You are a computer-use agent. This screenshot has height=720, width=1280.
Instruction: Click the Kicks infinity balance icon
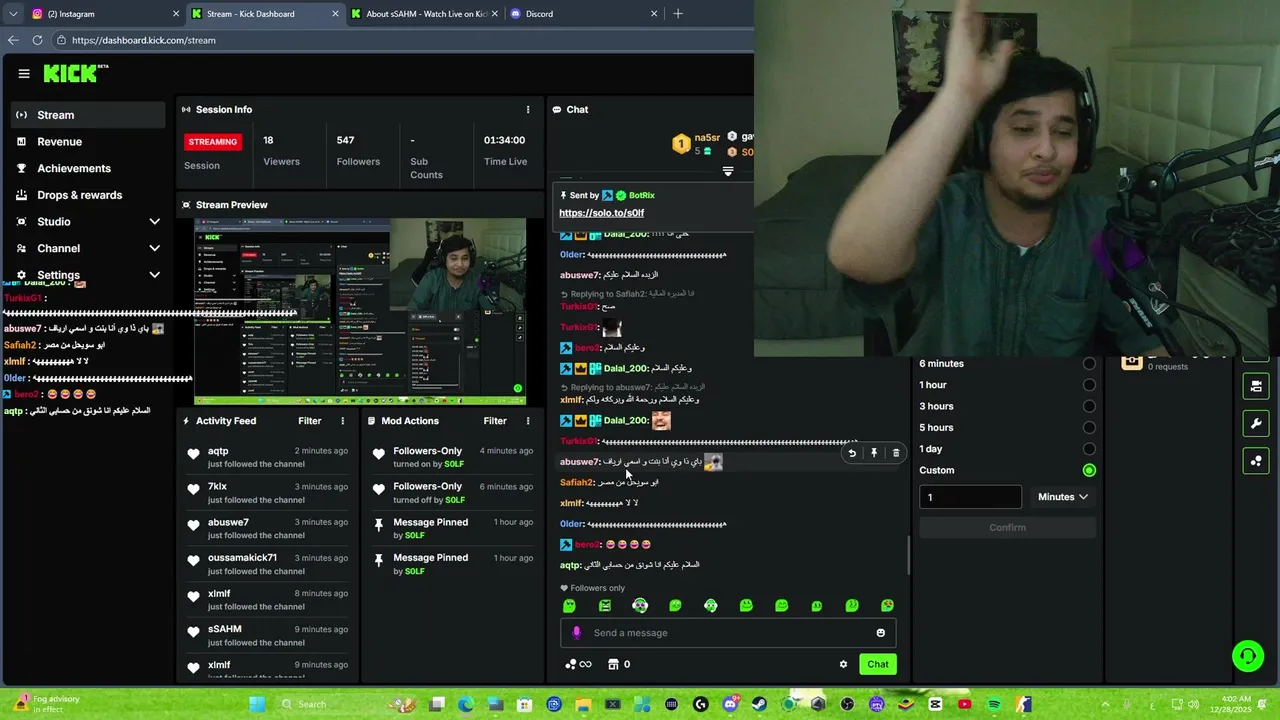coord(578,664)
